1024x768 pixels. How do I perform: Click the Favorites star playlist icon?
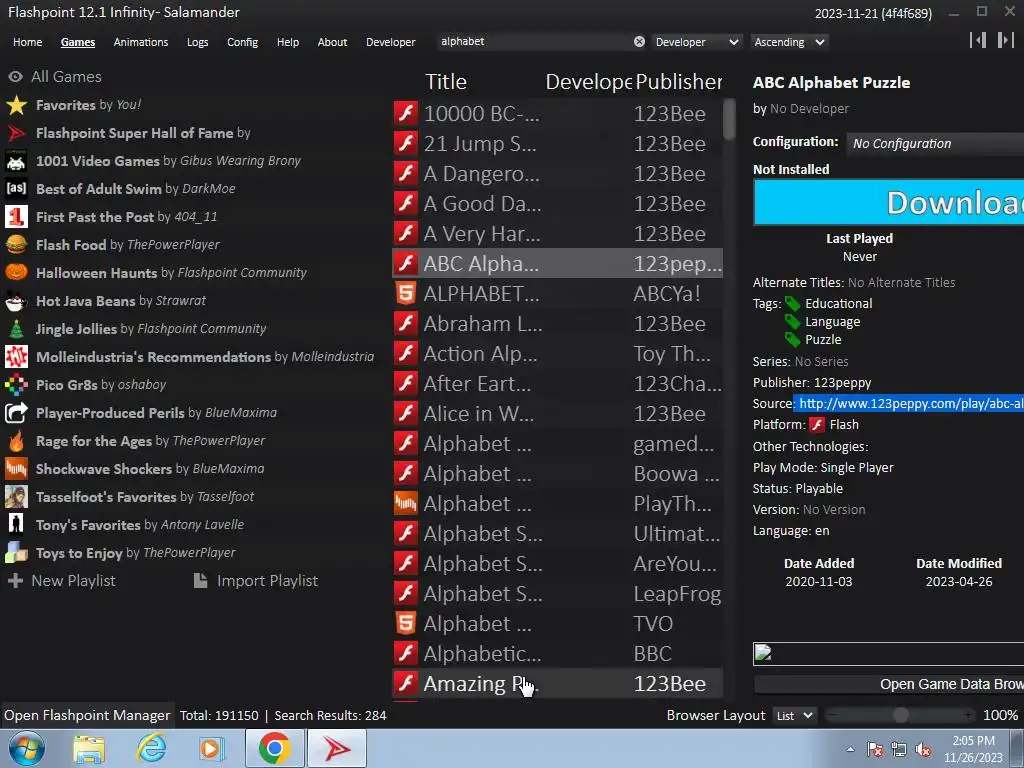click(x=16, y=105)
